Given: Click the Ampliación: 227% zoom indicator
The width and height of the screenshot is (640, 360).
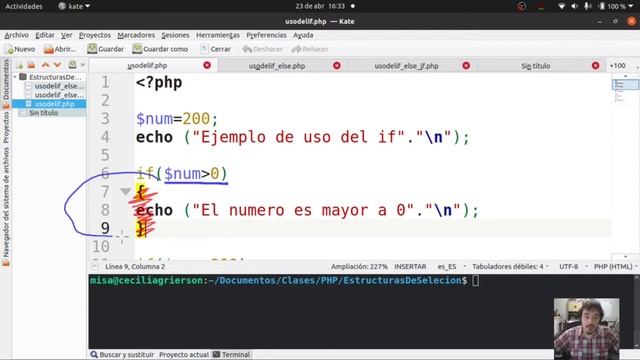Looking at the screenshot, I should [x=359, y=267].
